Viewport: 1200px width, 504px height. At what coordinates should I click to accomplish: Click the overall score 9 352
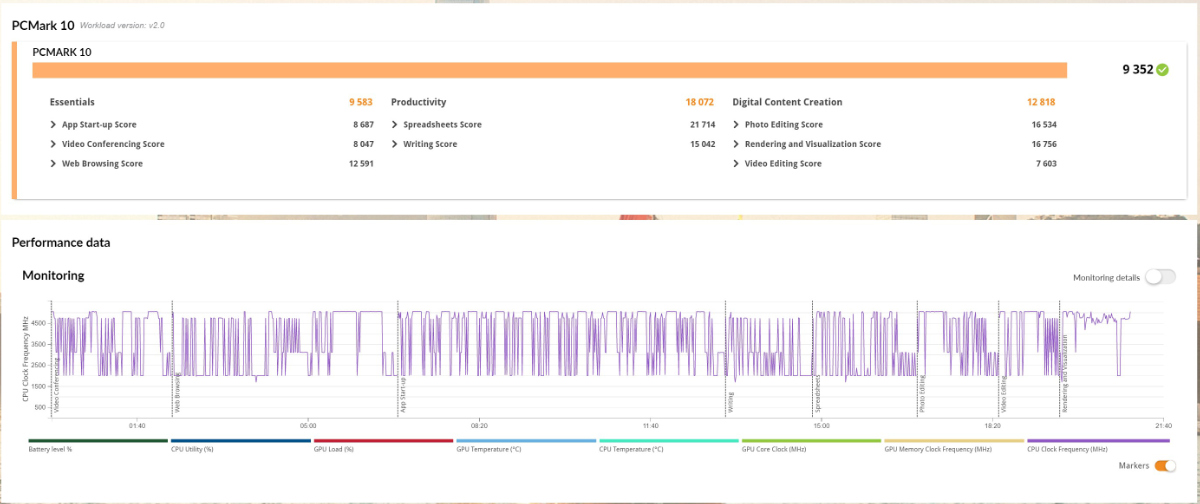tap(1138, 70)
